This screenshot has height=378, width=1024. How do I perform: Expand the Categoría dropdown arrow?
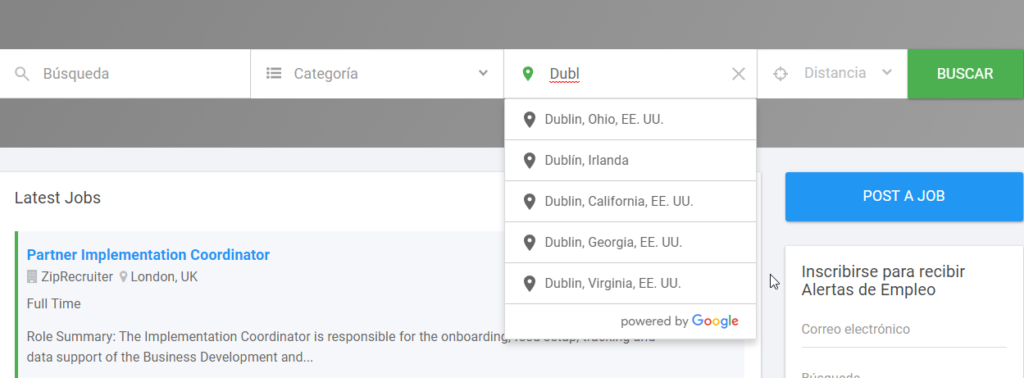[483, 73]
